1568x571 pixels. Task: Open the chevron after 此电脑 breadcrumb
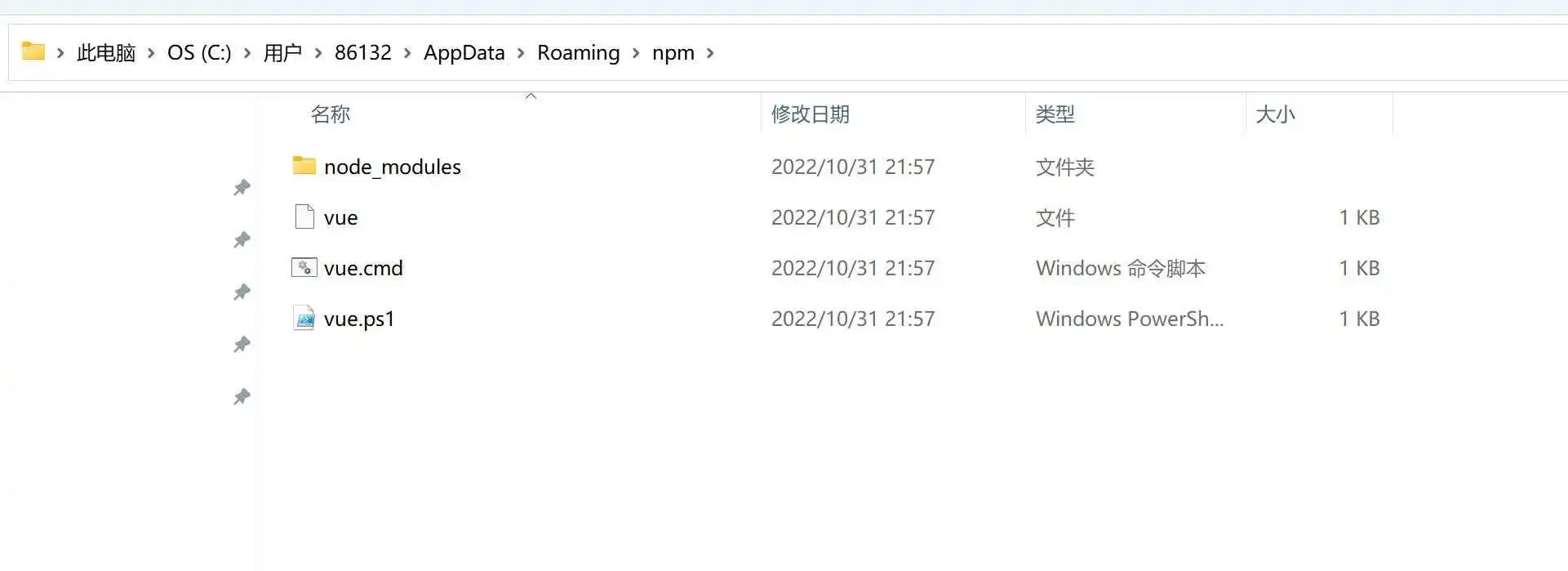point(151,53)
